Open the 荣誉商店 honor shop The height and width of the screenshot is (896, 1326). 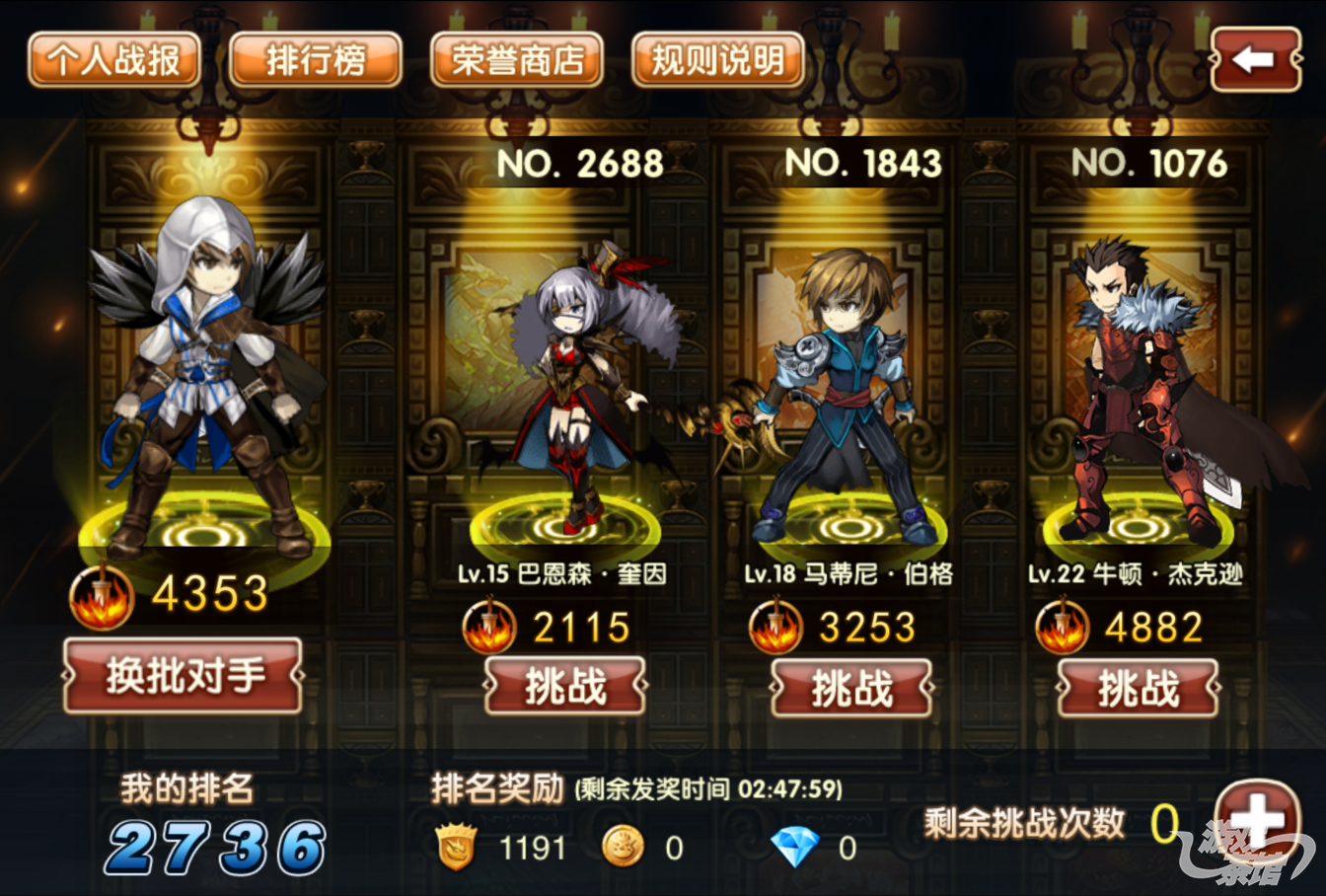pos(517,60)
